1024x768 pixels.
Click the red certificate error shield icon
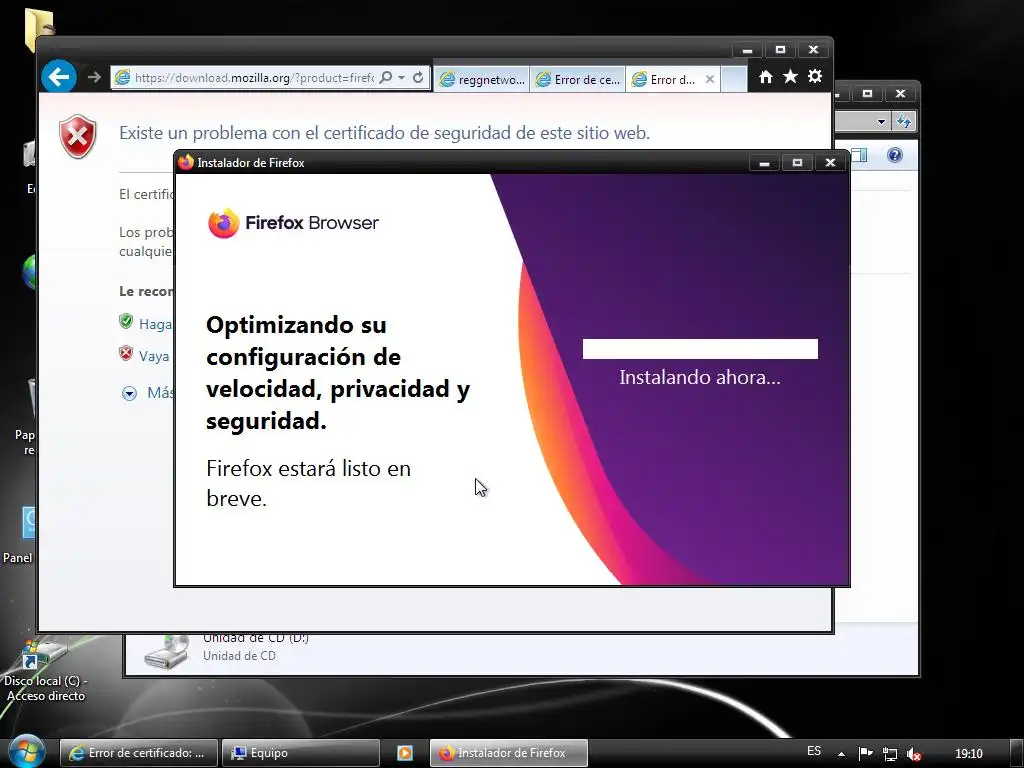click(x=78, y=136)
